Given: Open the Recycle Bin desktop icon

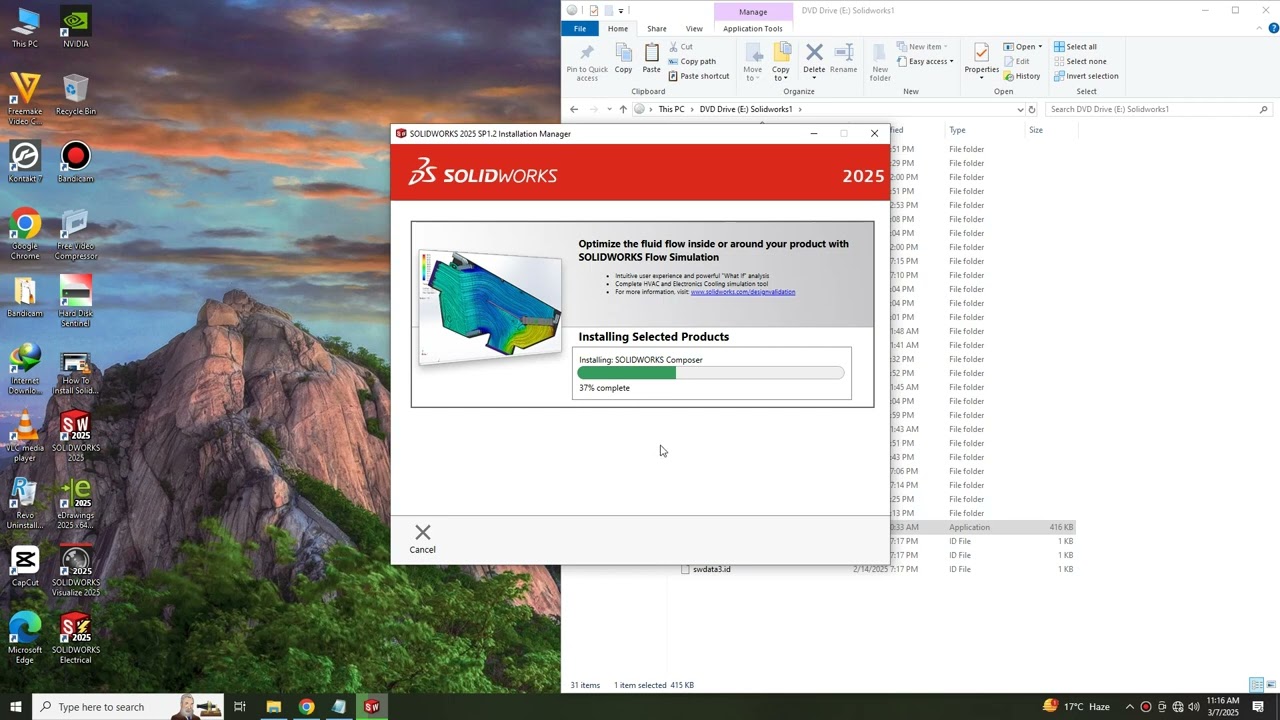Looking at the screenshot, I should pos(76,95).
